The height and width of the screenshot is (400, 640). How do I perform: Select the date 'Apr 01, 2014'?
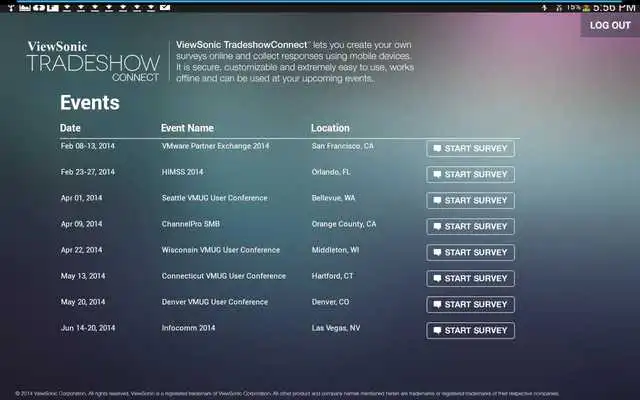coord(82,198)
